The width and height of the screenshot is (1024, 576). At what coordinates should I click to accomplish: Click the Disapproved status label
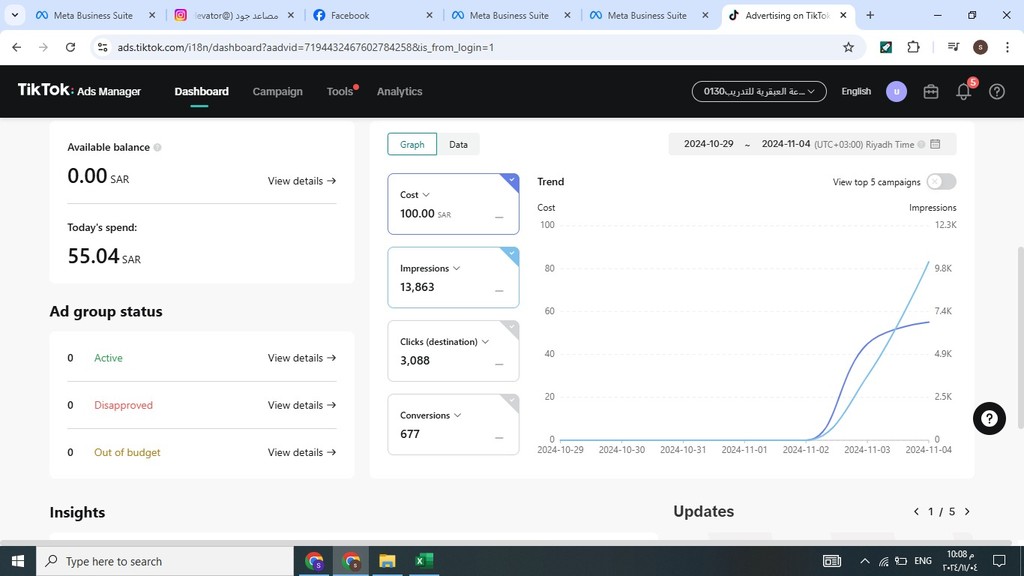click(123, 405)
